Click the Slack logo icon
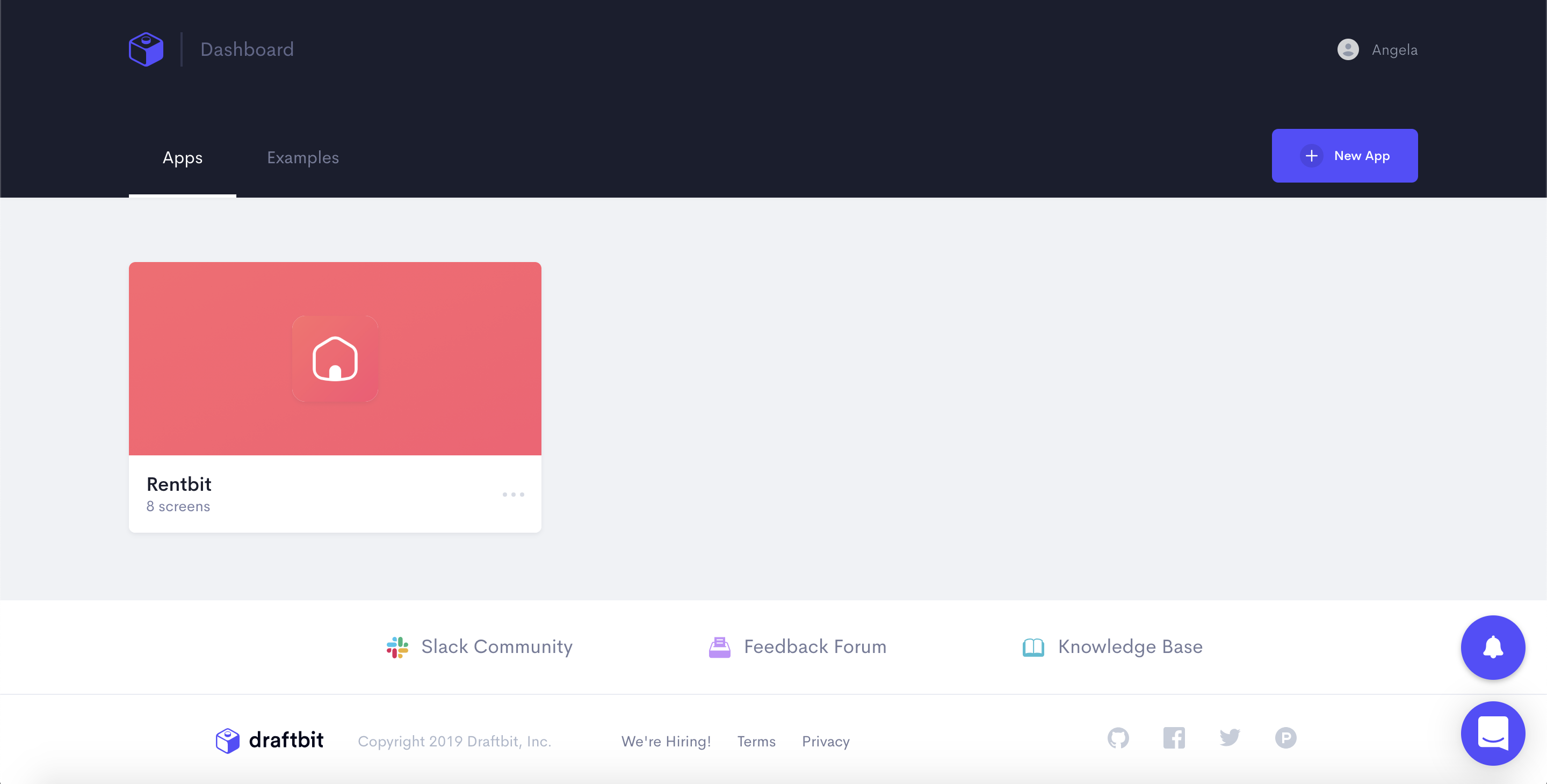The width and height of the screenshot is (1547, 784). pyautogui.click(x=397, y=647)
